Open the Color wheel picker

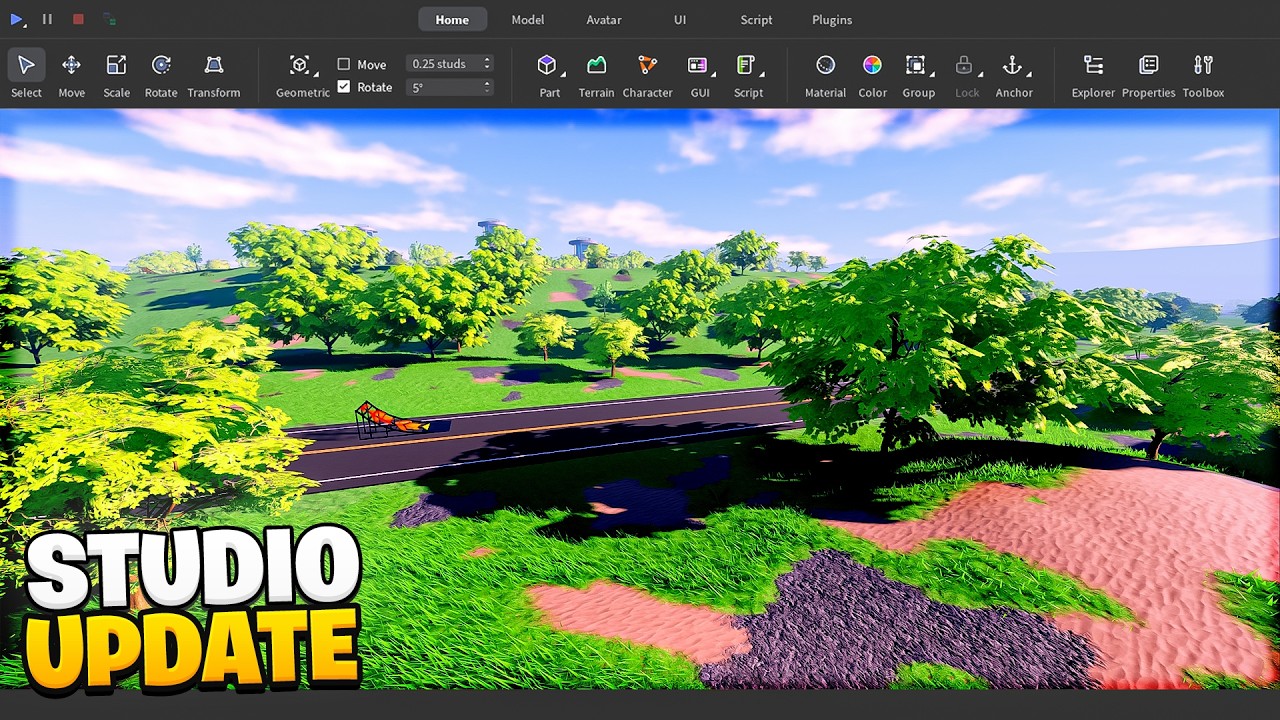872,75
